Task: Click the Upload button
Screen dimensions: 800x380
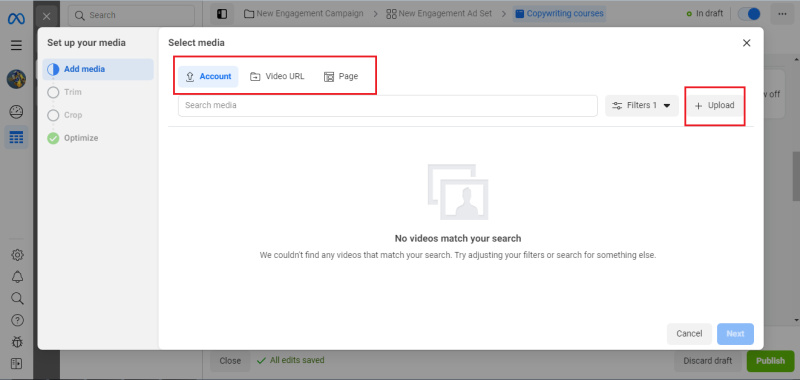Action: (714, 106)
